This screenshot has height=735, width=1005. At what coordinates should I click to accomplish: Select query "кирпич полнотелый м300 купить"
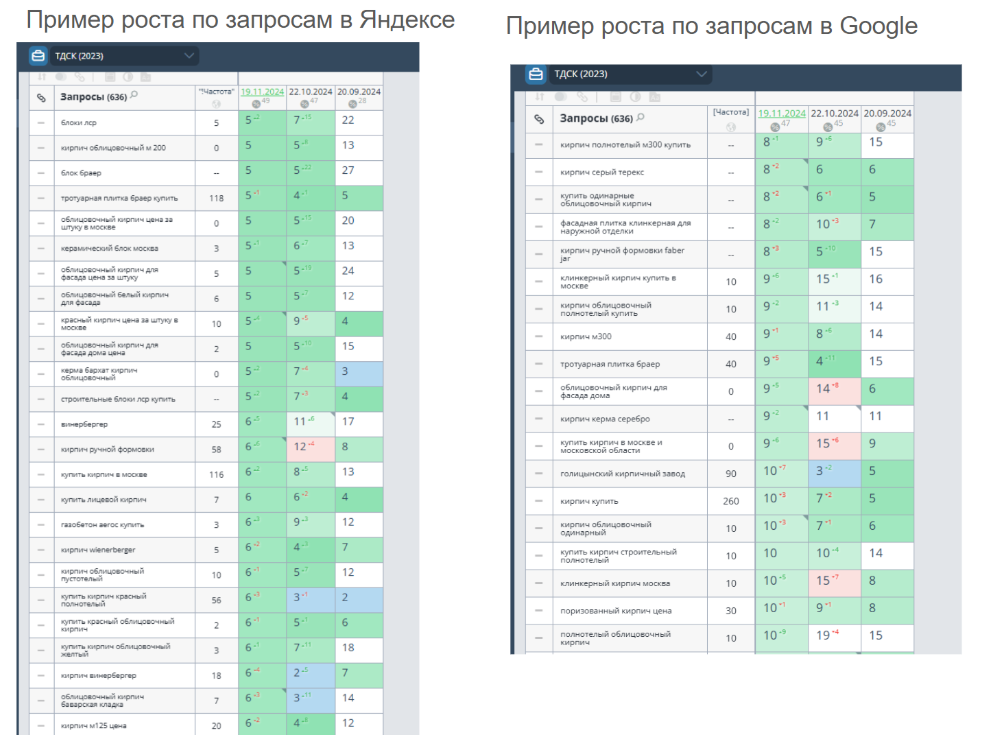(625, 145)
